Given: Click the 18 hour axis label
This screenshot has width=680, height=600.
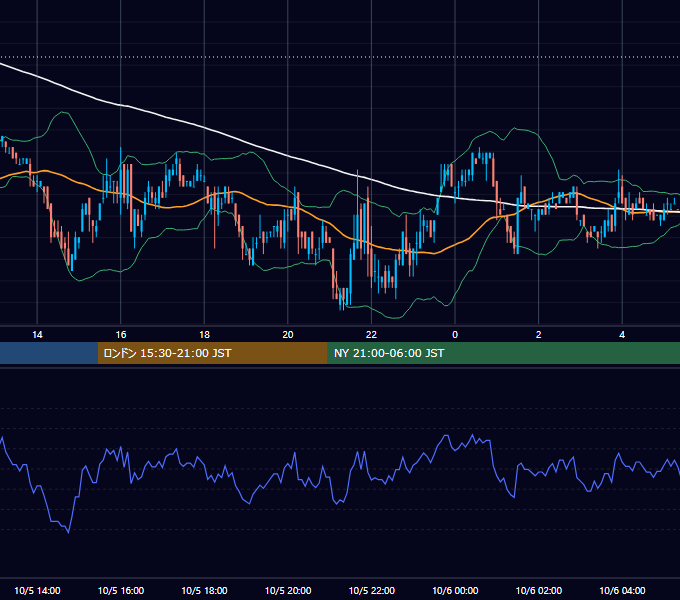Looking at the screenshot, I should pyautogui.click(x=204, y=335).
